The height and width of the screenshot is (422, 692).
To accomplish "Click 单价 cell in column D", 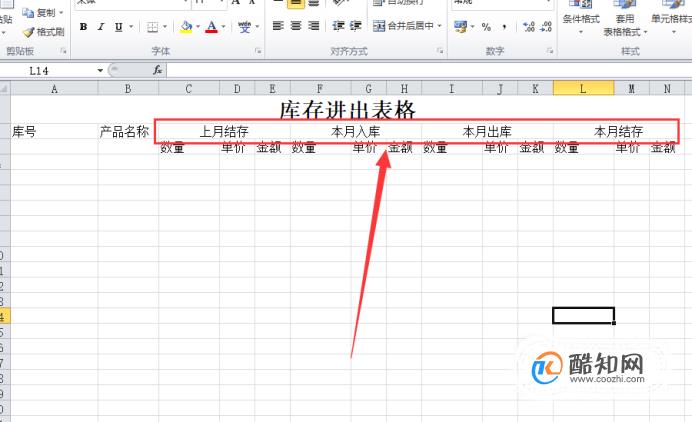I will tap(237, 147).
